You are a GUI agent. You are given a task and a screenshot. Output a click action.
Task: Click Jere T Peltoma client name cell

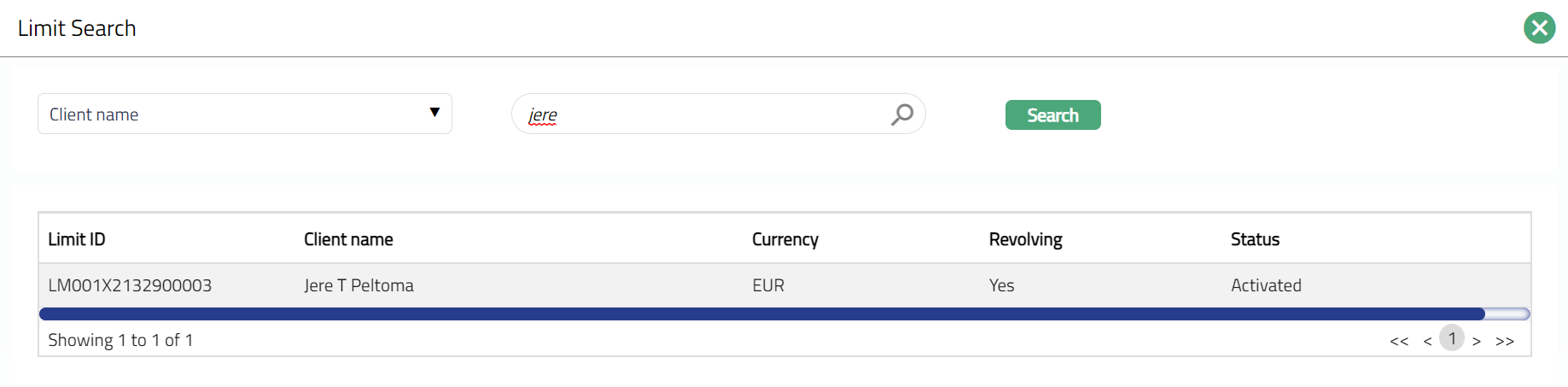358,286
